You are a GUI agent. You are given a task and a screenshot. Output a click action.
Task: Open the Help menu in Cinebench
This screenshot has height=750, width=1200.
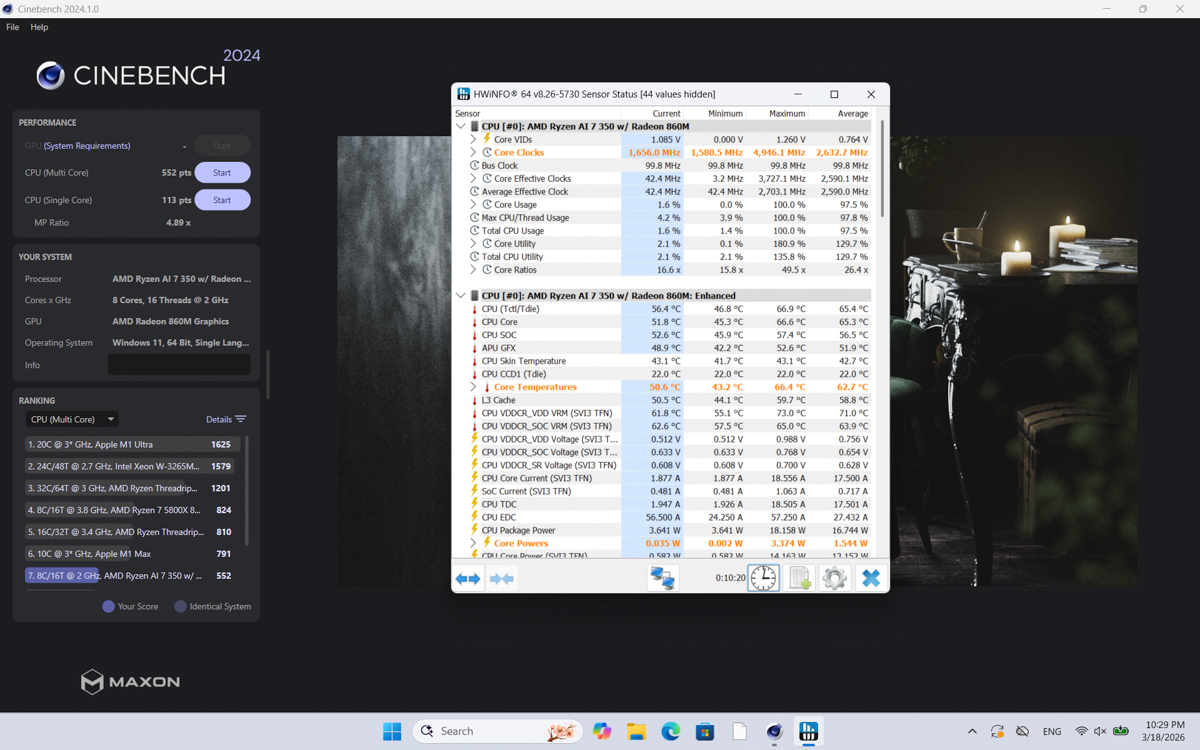[x=38, y=27]
